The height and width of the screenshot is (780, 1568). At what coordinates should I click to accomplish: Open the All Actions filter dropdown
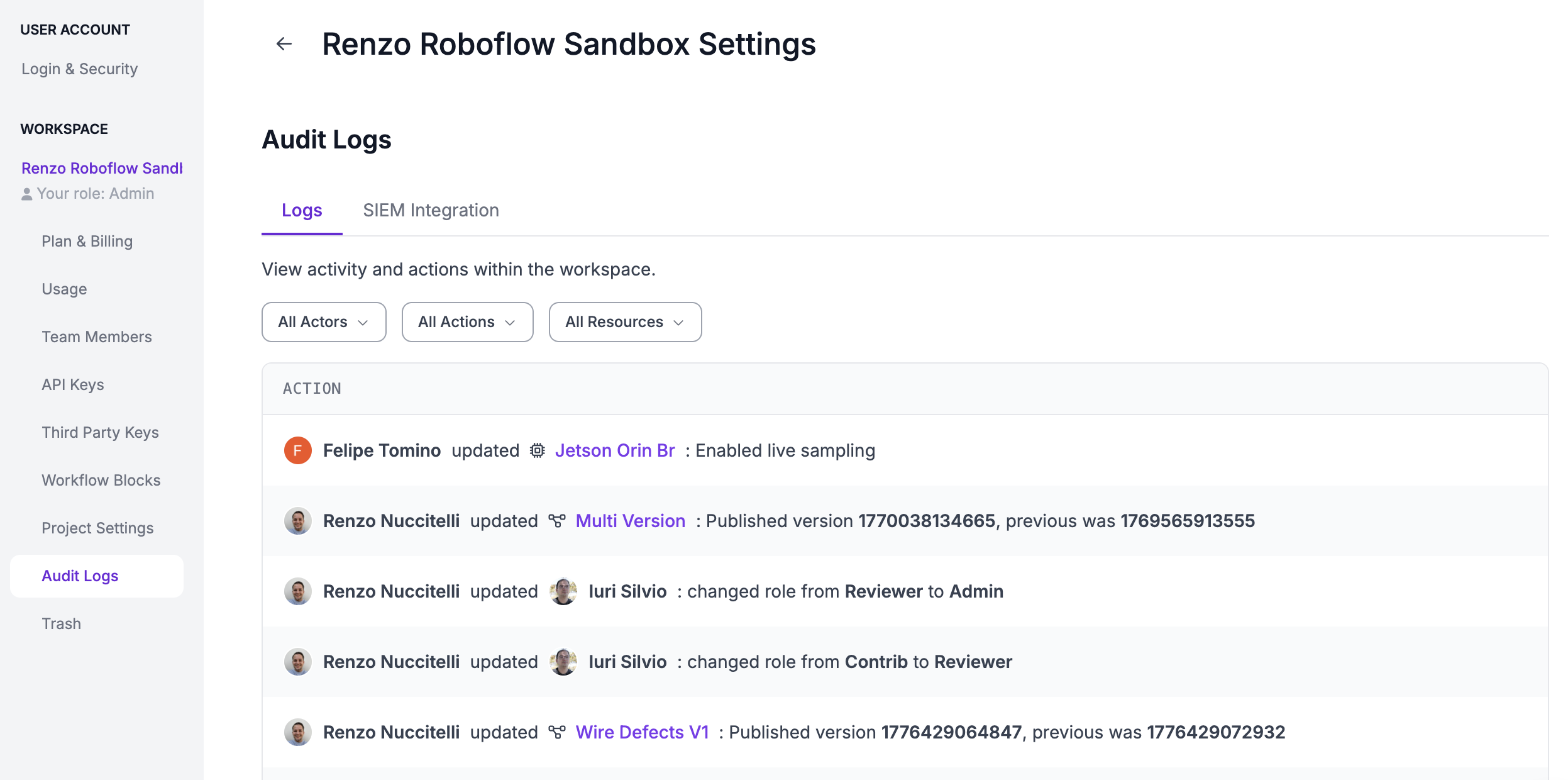467,322
